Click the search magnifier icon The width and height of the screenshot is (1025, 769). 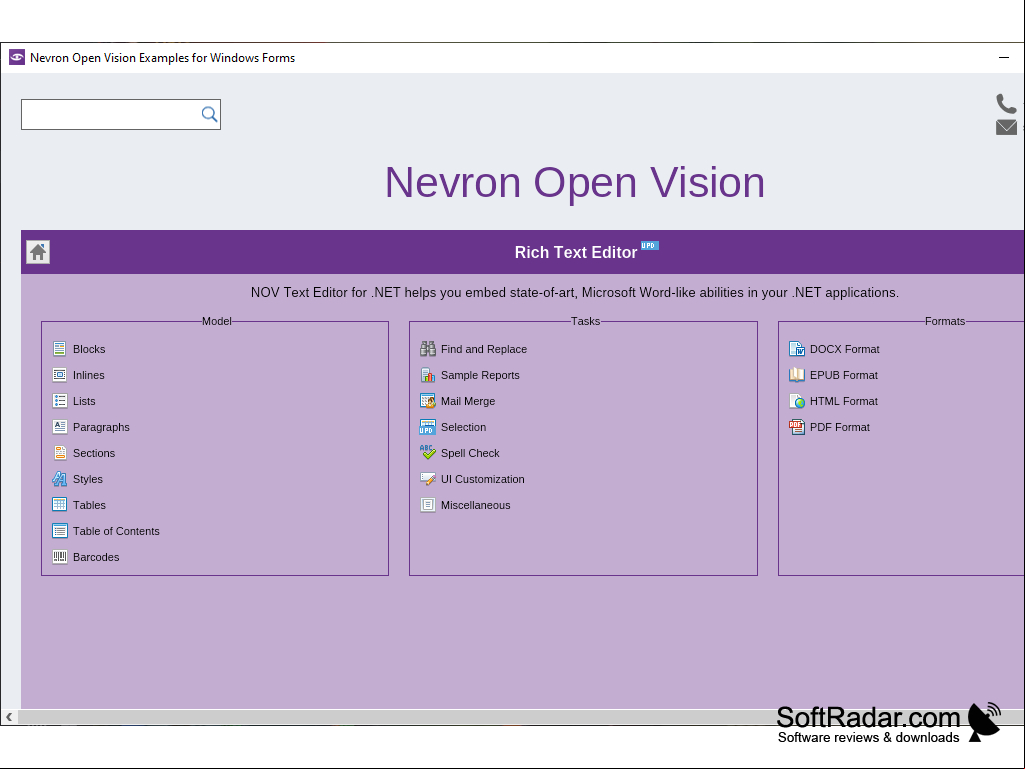(x=209, y=114)
